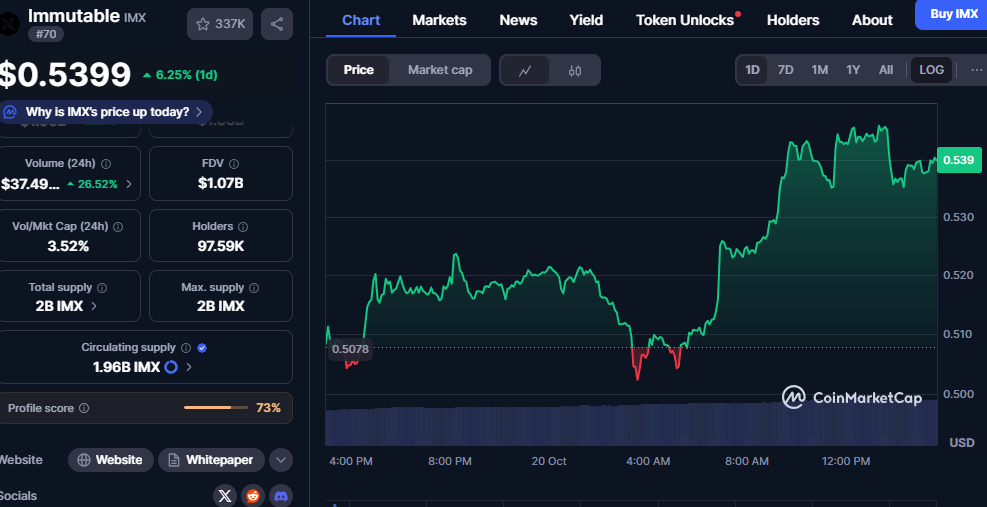
Task: Select the Market cap chart toggle
Action: 440,70
